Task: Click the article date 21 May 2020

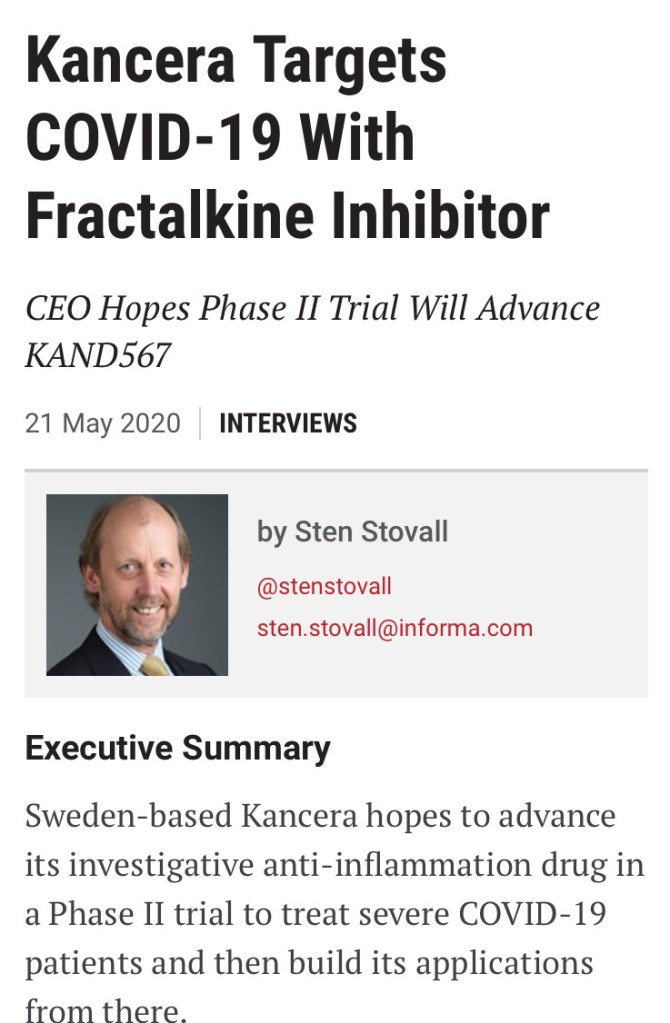Action: pyautogui.click(x=103, y=423)
